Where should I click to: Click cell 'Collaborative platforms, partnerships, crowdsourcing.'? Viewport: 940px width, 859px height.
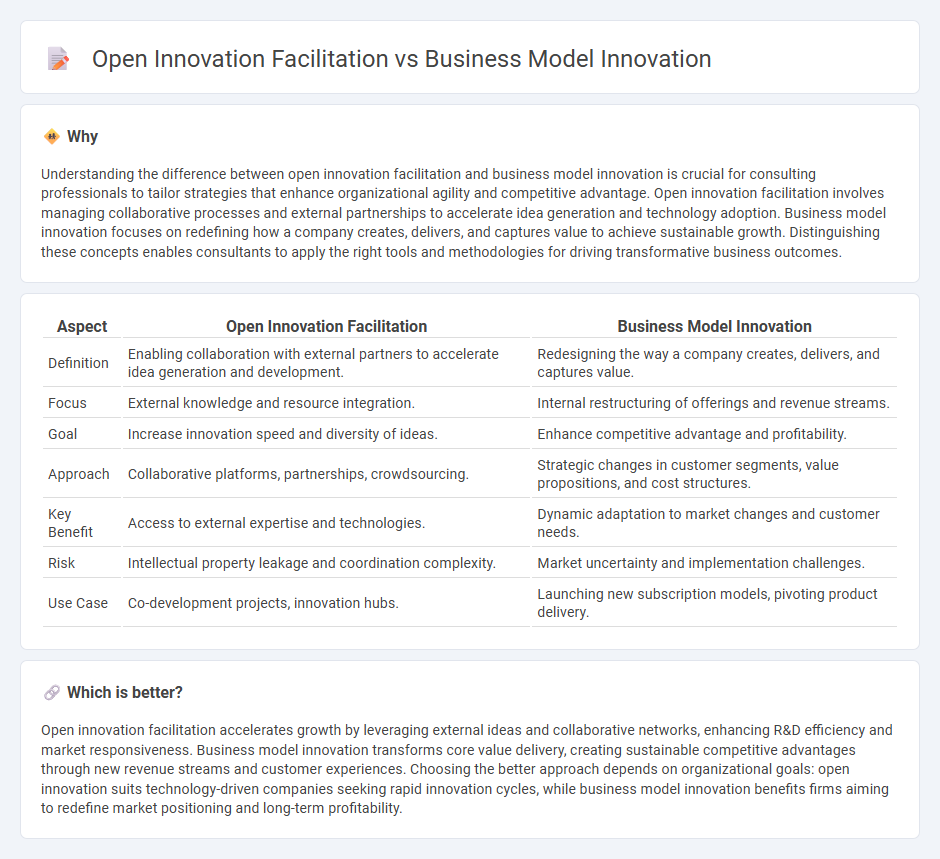(x=326, y=474)
